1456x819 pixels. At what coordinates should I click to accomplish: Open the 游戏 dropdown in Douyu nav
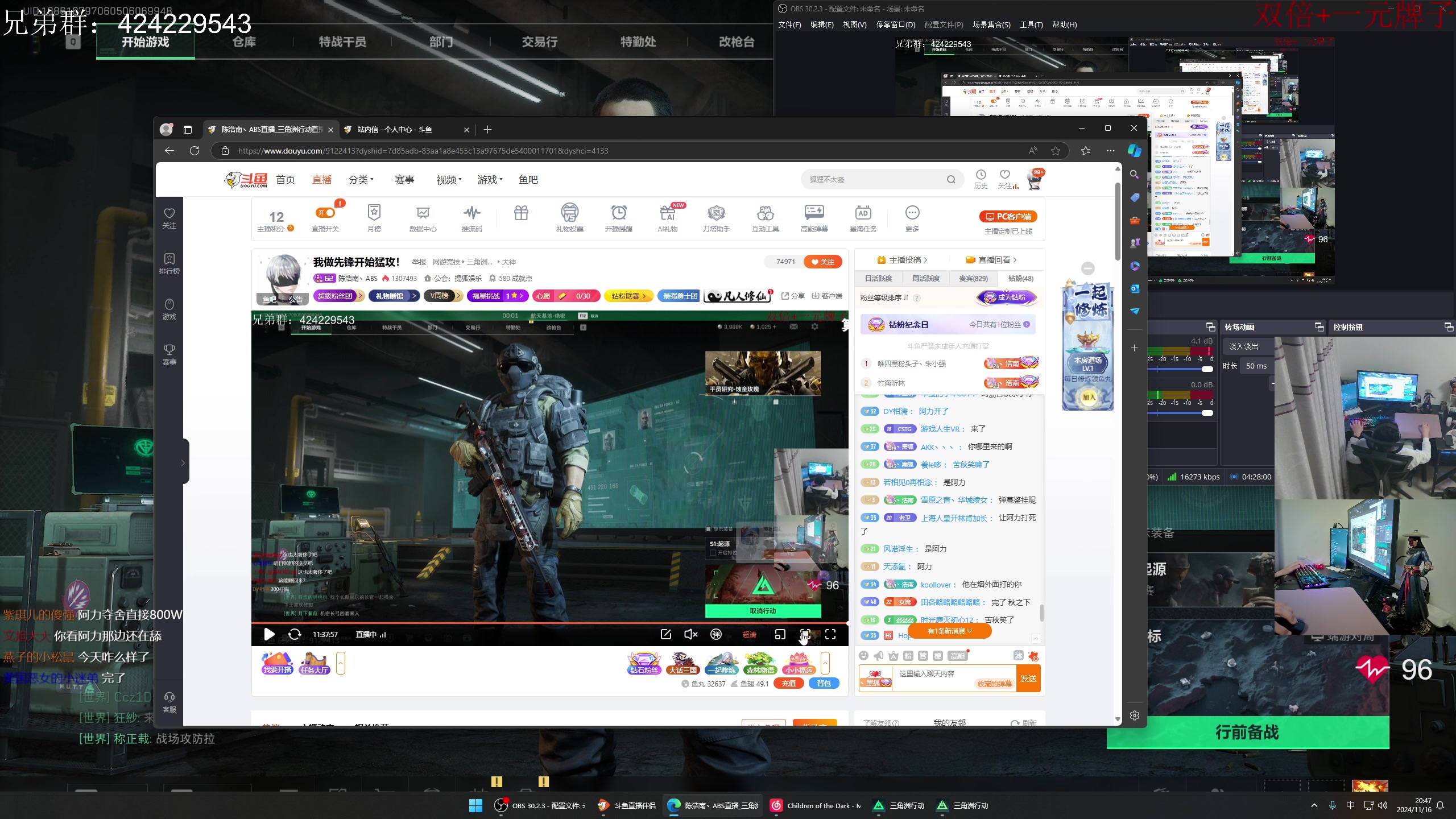(490, 180)
